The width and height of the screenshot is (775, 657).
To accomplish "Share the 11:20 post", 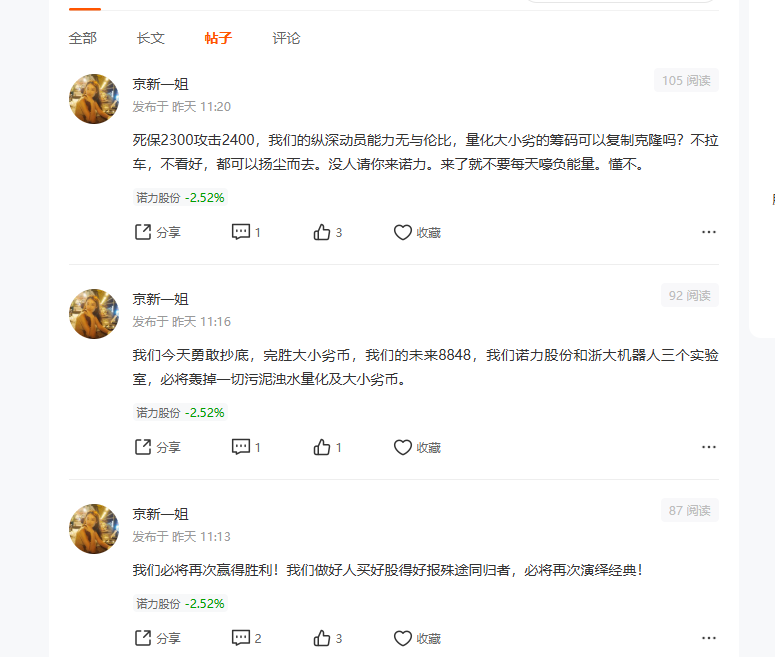I will tap(157, 232).
